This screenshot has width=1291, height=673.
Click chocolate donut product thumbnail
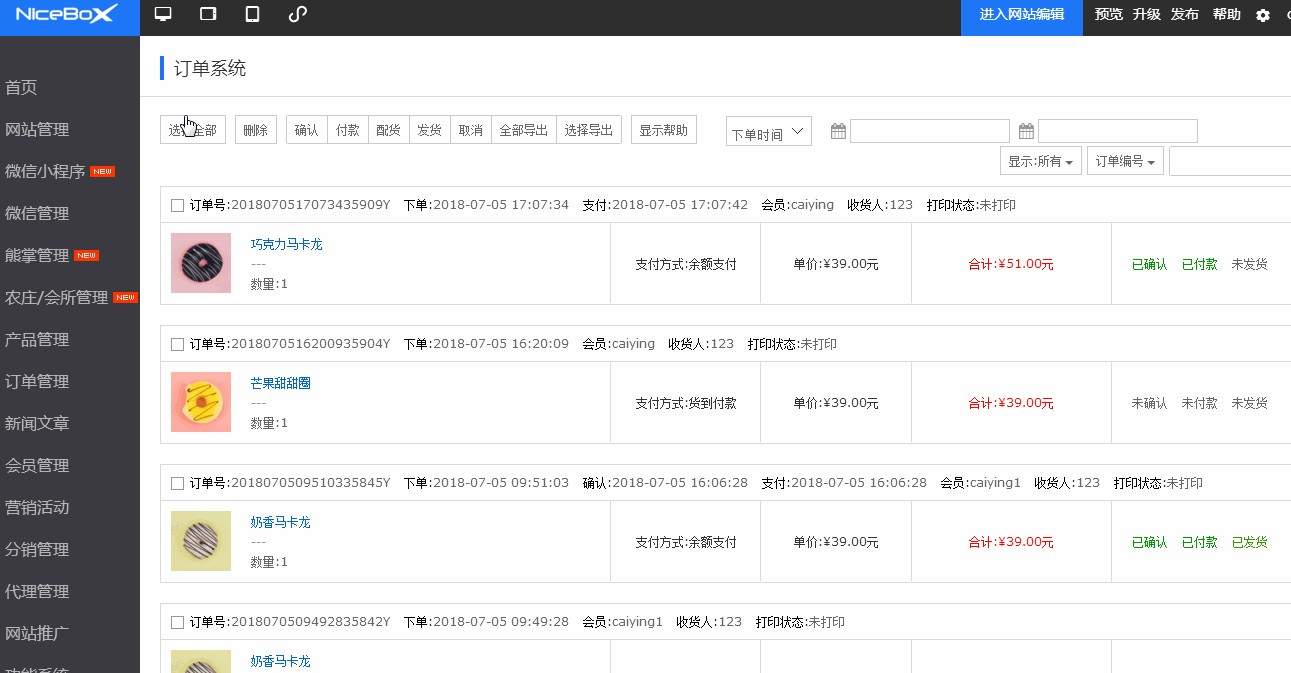(x=201, y=263)
